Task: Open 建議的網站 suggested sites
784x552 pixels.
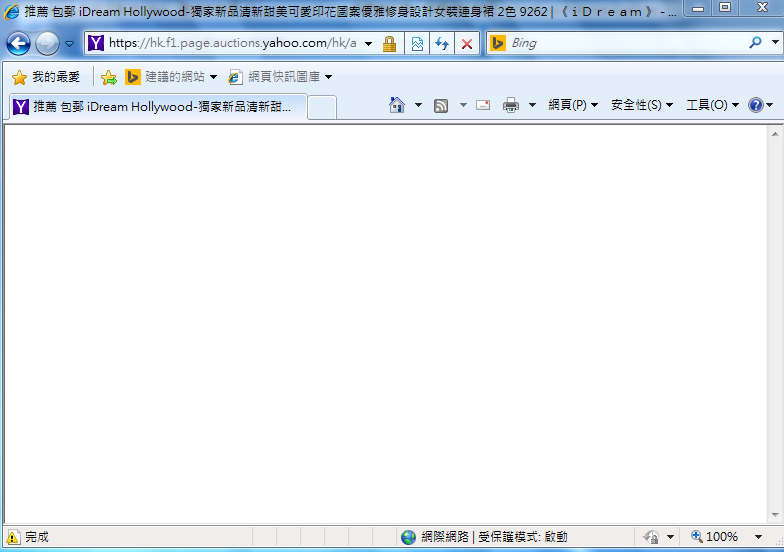Action: click(x=171, y=77)
